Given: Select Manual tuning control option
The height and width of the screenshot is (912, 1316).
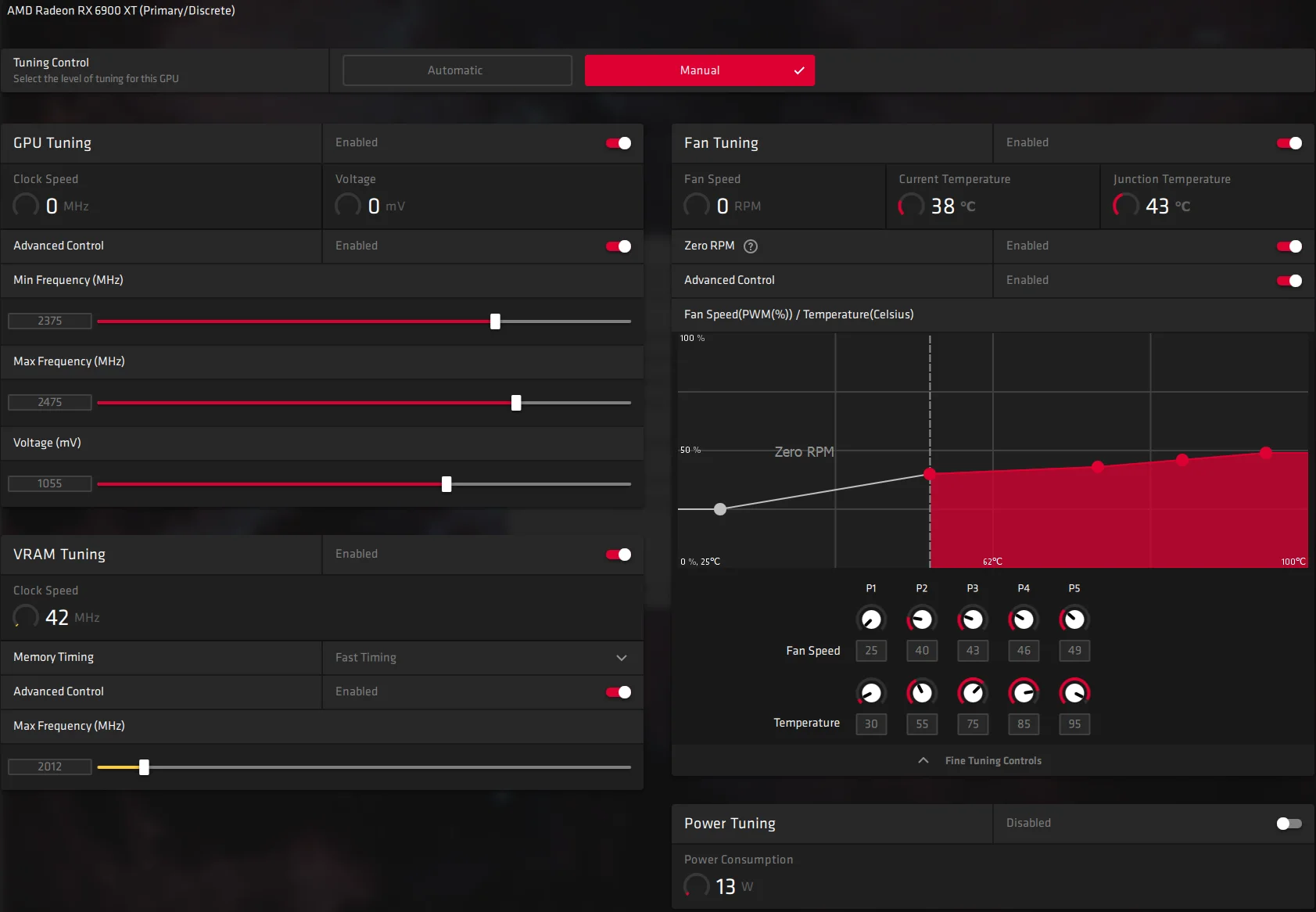Looking at the screenshot, I should (x=700, y=70).
